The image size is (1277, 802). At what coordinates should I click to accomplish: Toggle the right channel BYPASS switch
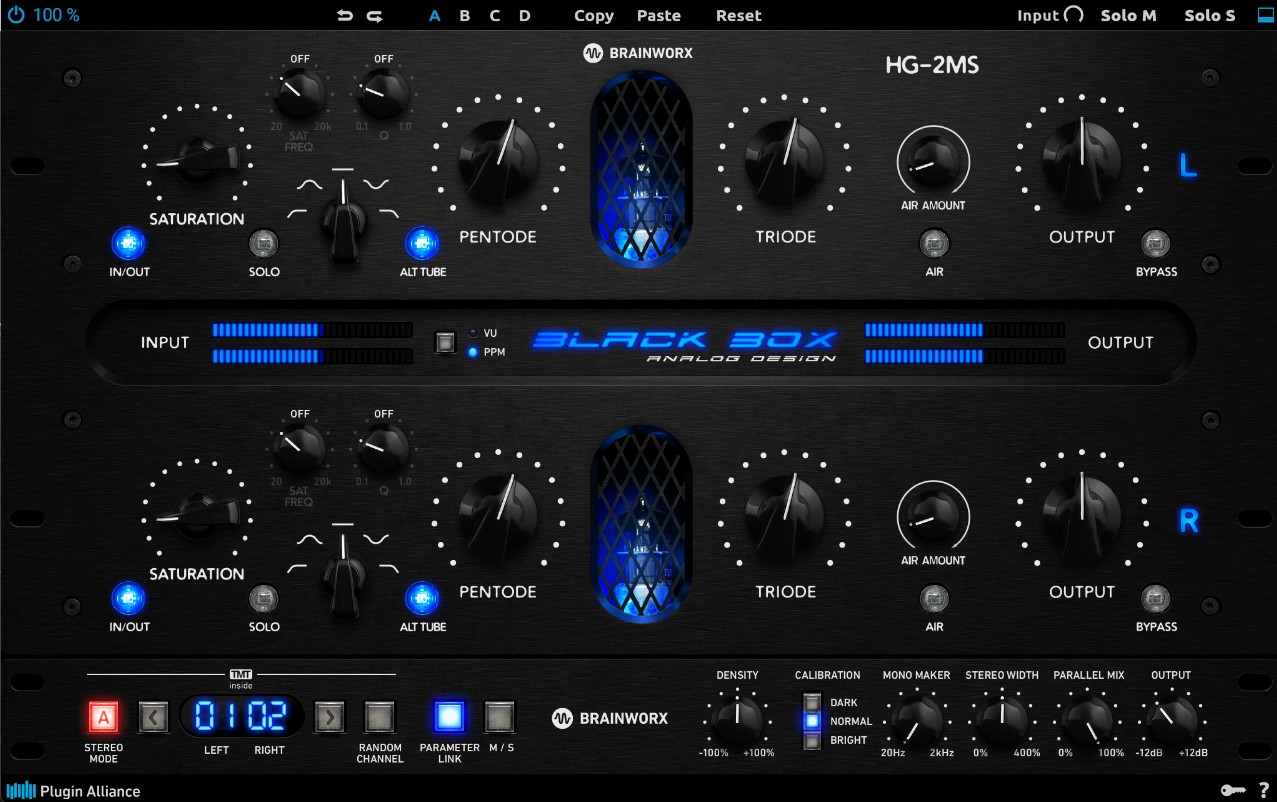[x=1155, y=598]
